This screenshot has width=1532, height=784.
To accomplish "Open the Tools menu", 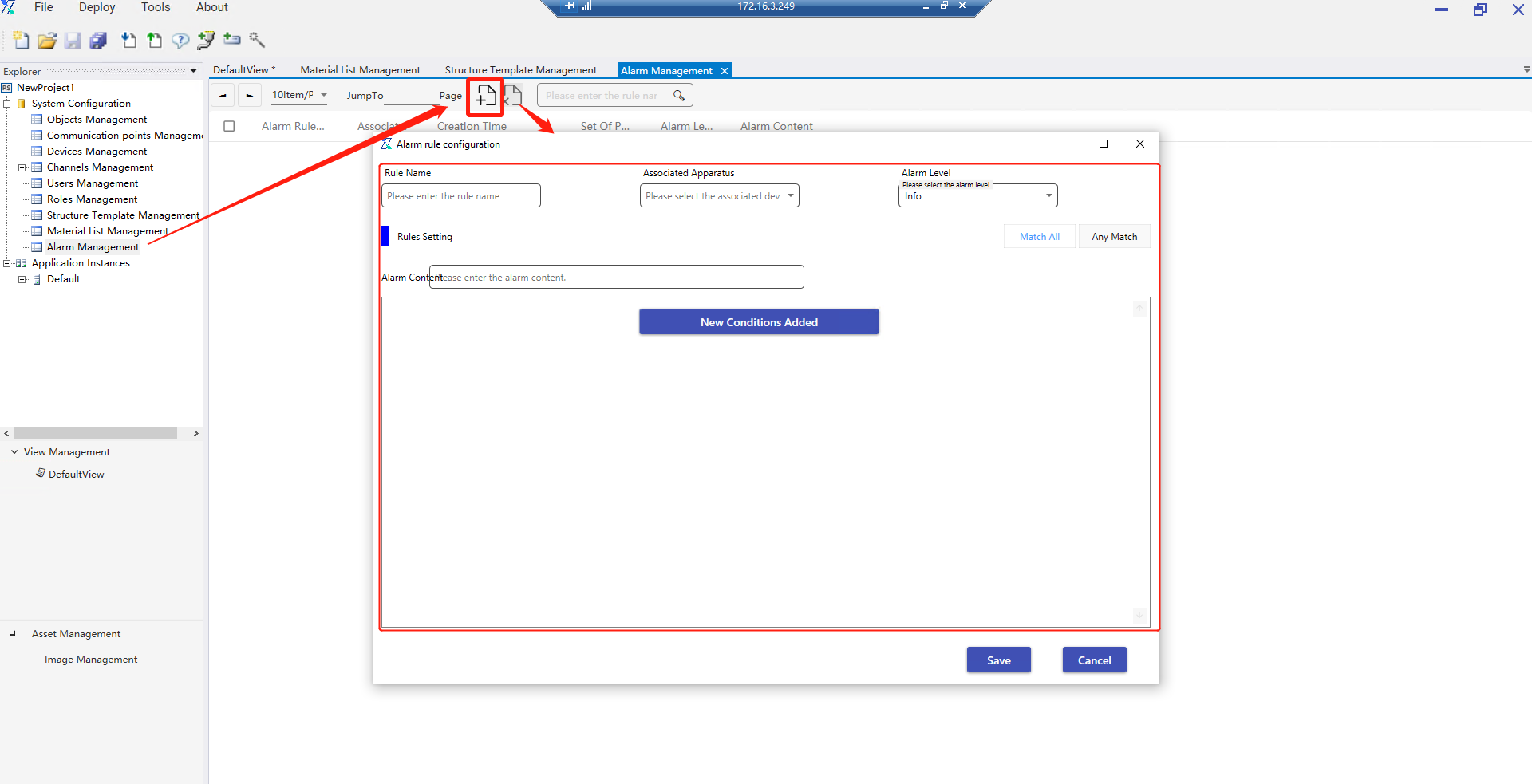I will coord(156,7).
